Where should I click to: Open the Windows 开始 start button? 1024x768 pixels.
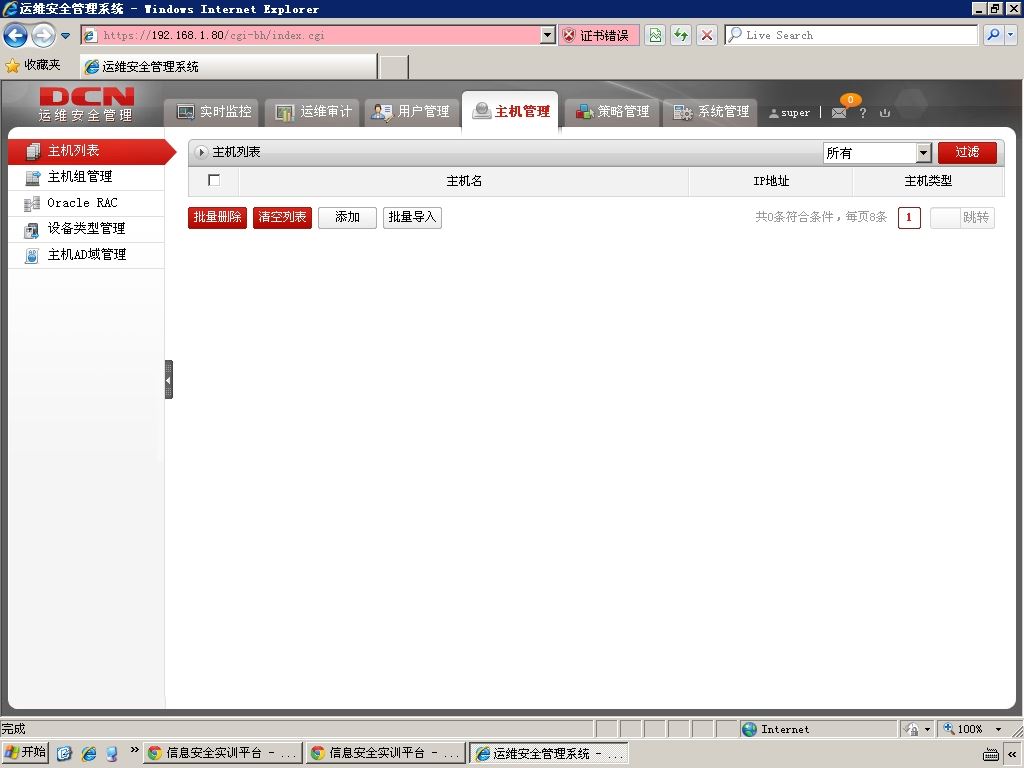tap(25, 753)
